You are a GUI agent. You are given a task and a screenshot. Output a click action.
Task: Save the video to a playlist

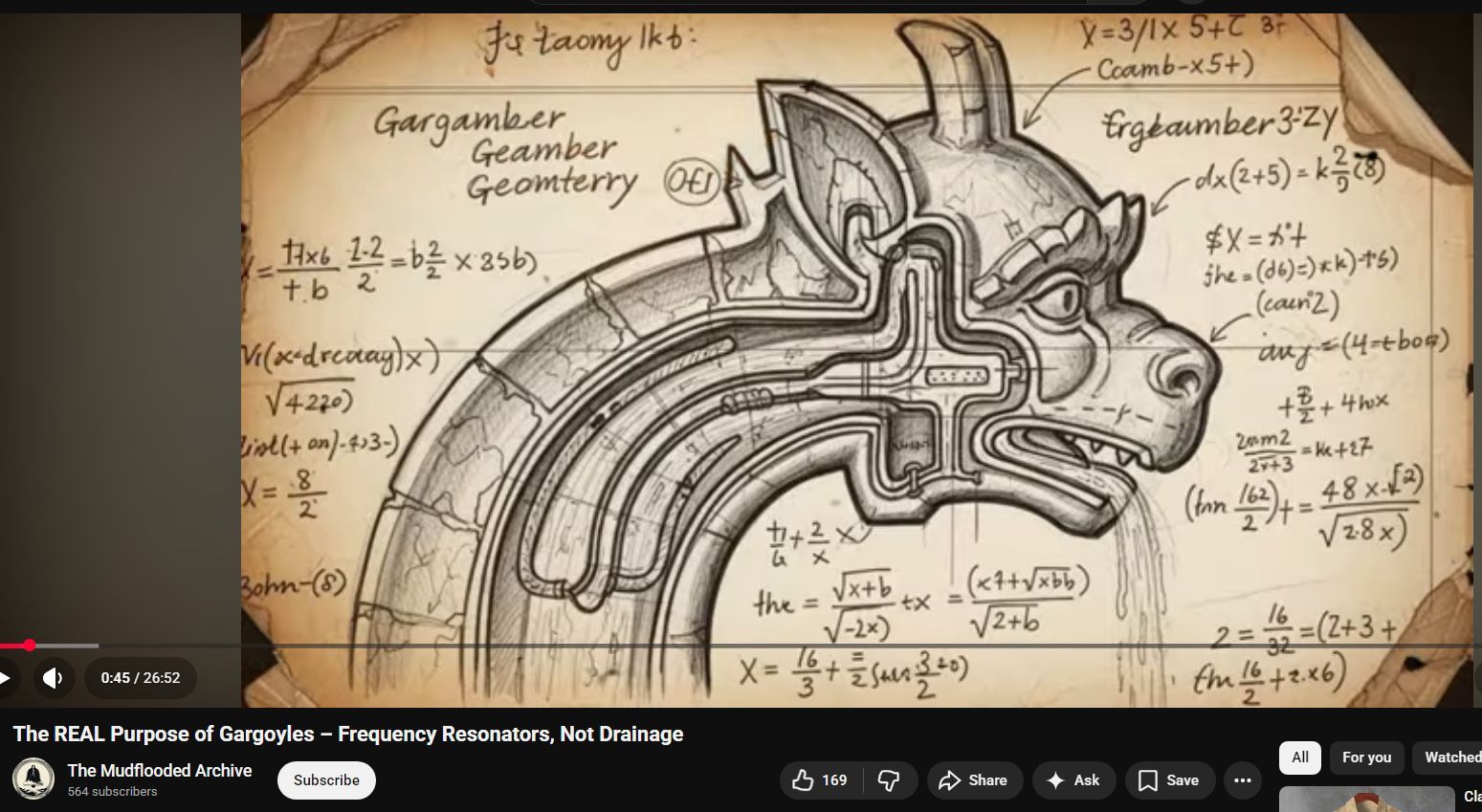point(1168,780)
